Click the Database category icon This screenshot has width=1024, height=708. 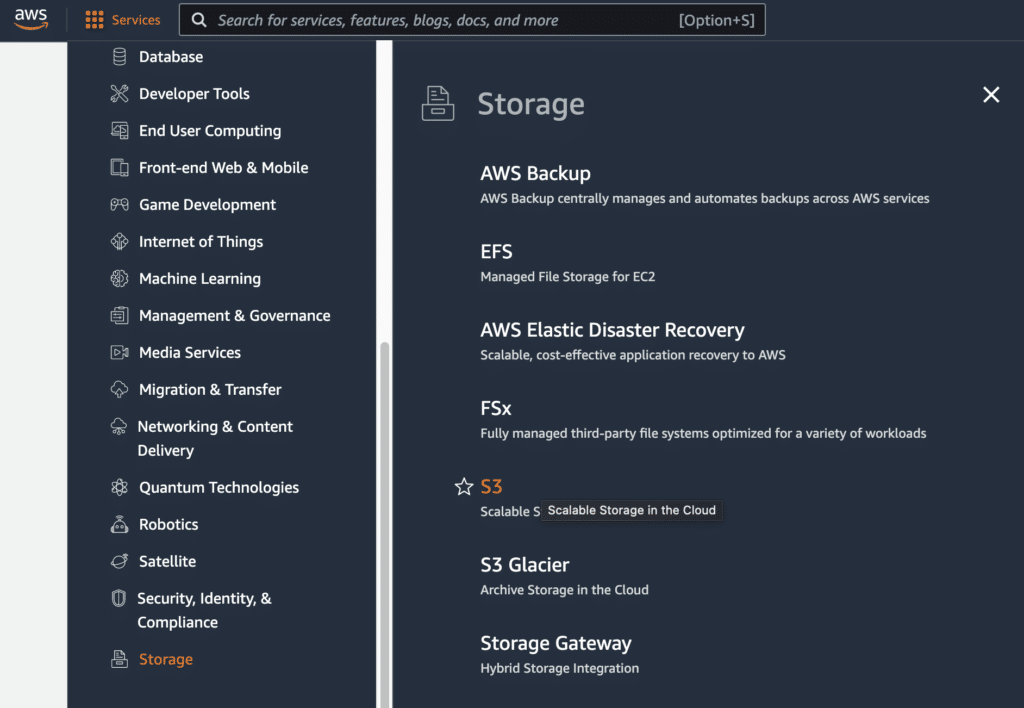click(120, 57)
